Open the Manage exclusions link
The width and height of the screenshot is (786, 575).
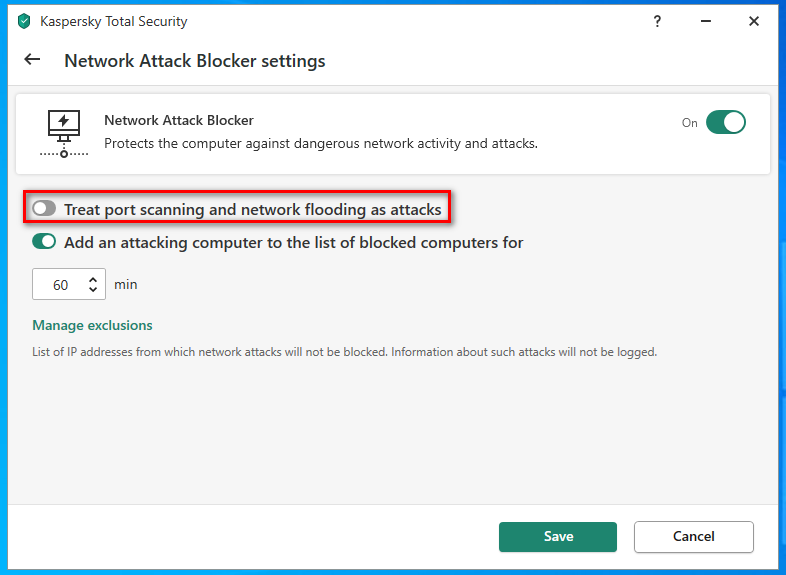point(92,325)
